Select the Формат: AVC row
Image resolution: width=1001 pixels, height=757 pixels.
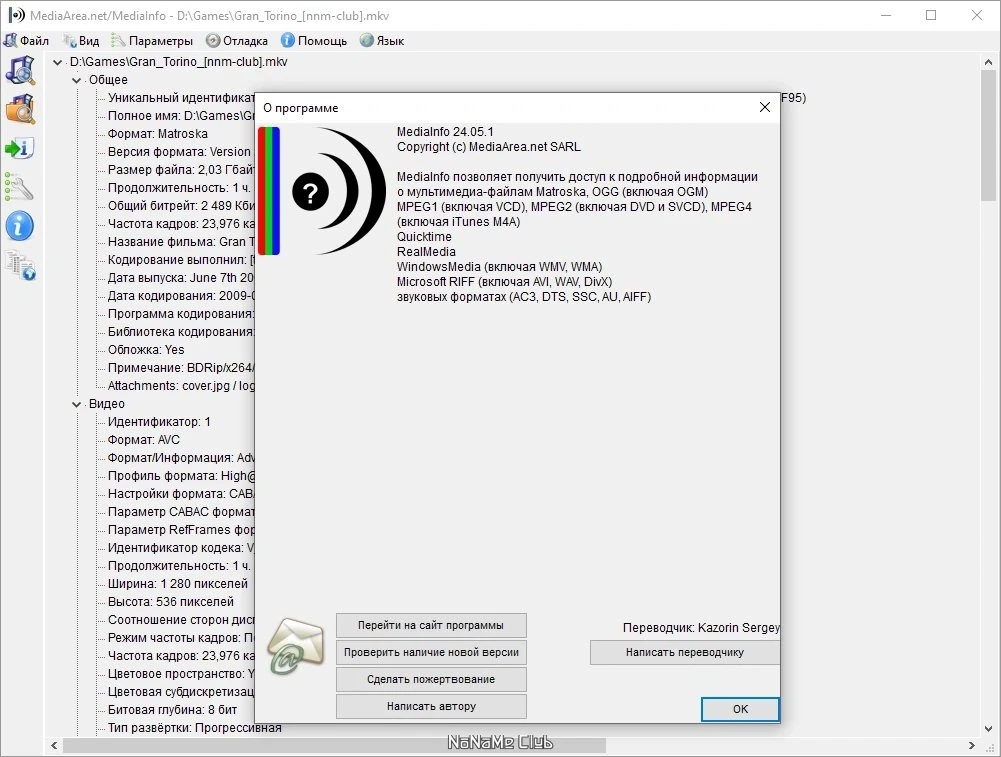pos(144,440)
